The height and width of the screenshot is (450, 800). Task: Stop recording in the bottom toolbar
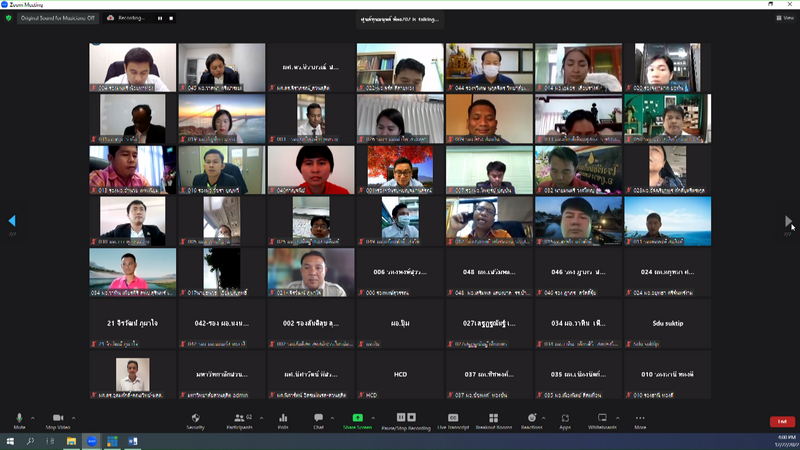[x=412, y=417]
